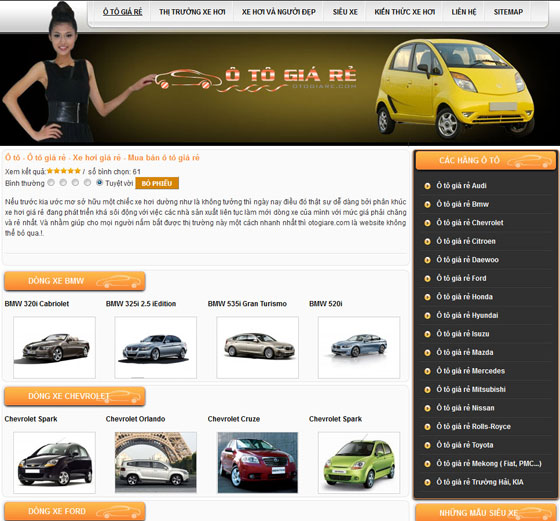This screenshot has width=560, height=521.
Task: Open BMW 325i 2.5 iEdition title link
Action: pos(141,304)
